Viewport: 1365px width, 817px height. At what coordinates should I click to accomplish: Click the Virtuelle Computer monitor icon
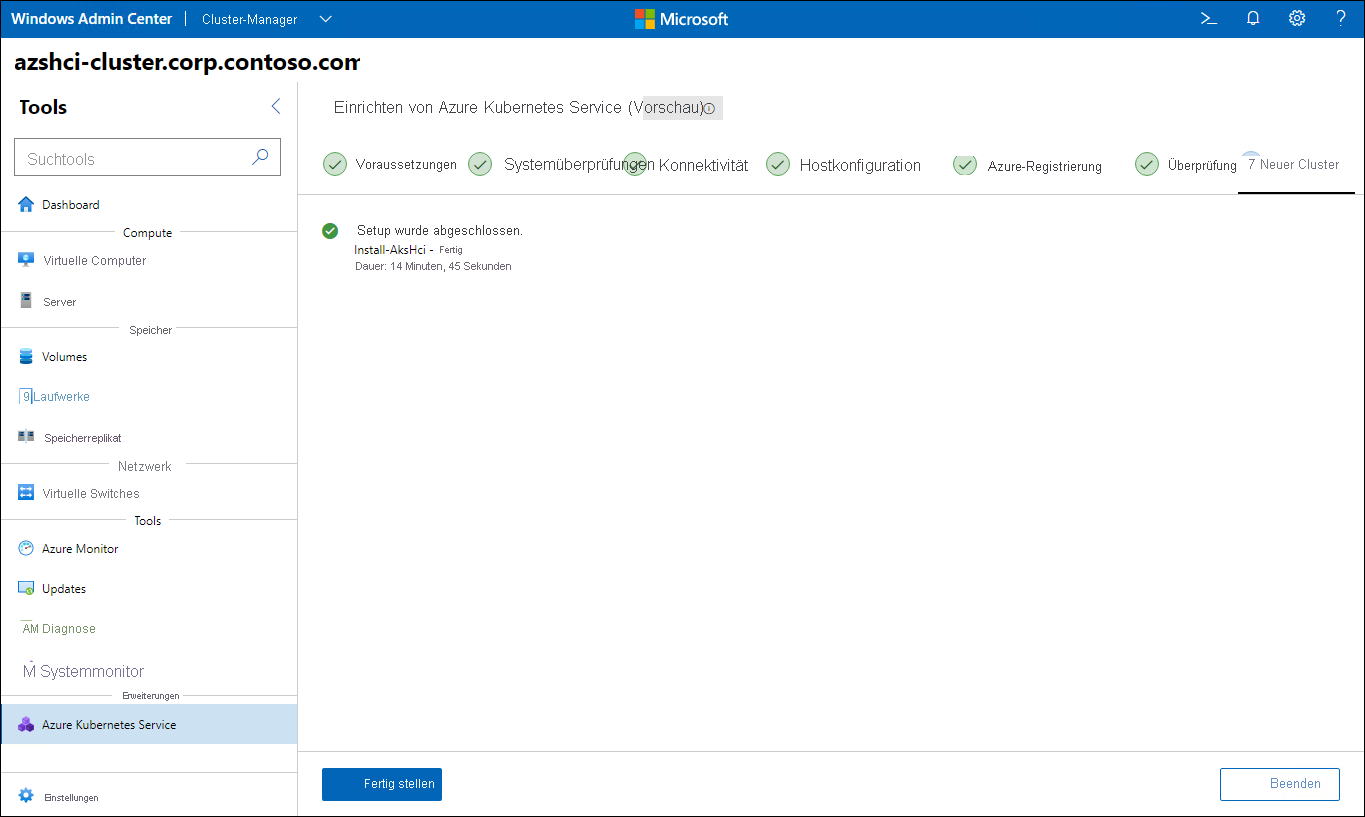pyautogui.click(x=26, y=260)
